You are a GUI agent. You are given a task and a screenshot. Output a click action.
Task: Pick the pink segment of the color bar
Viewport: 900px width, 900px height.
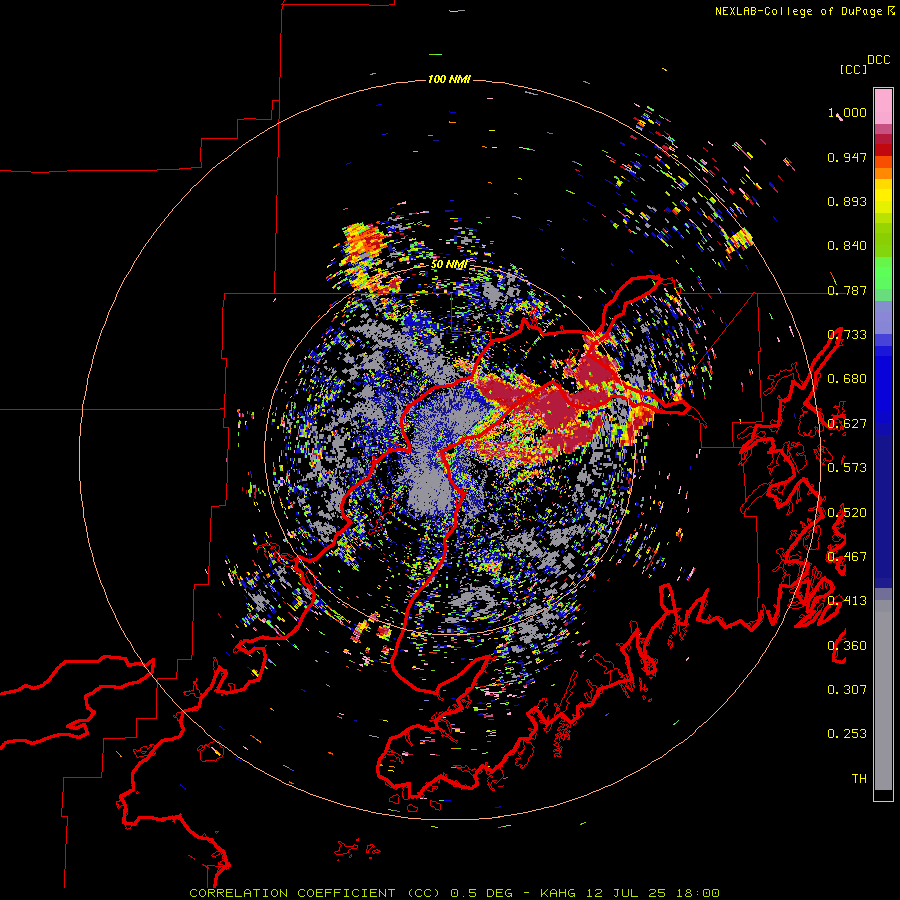883,107
